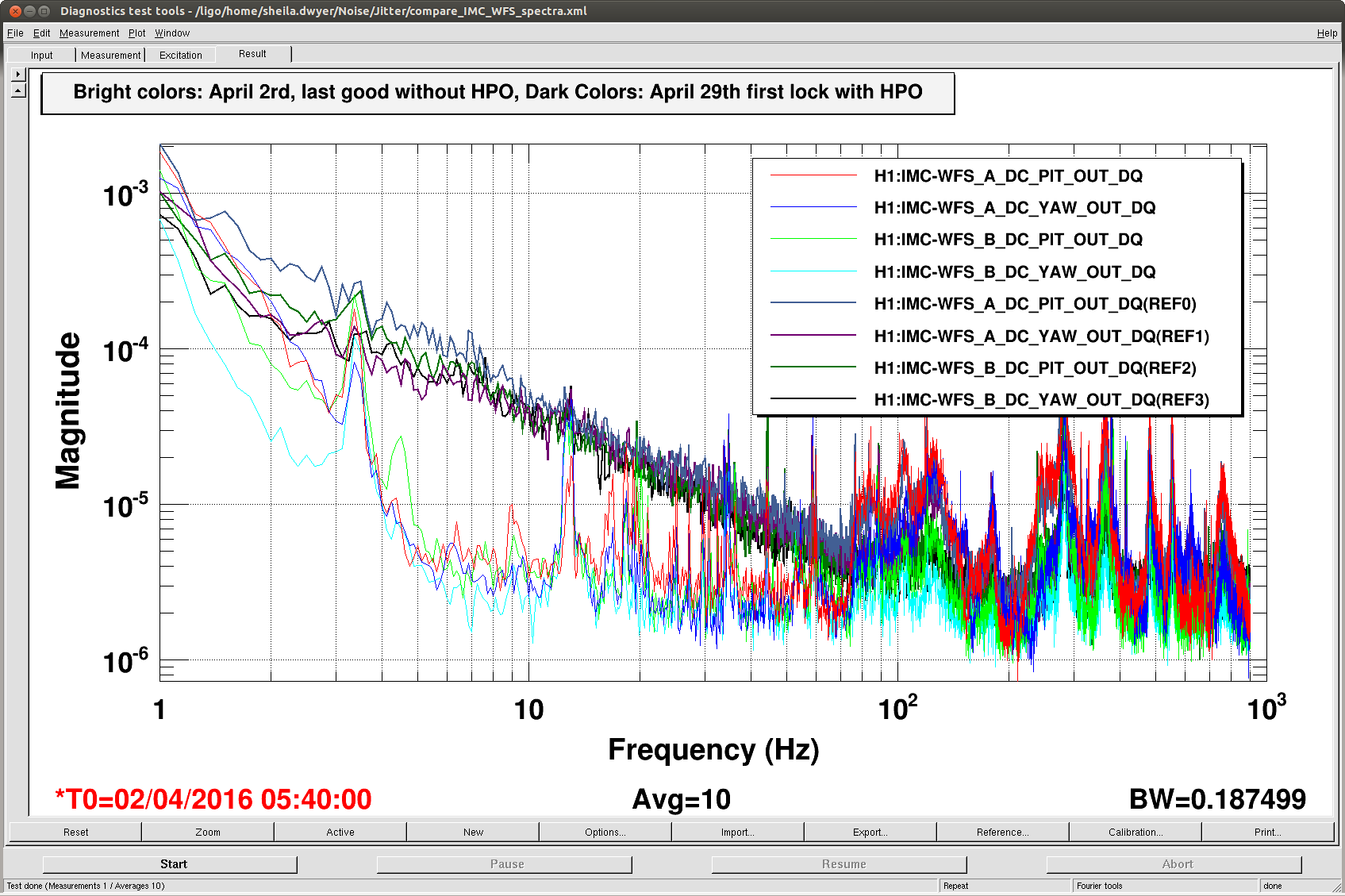
Task: Open the Calibration dialog
Action: point(1136,832)
